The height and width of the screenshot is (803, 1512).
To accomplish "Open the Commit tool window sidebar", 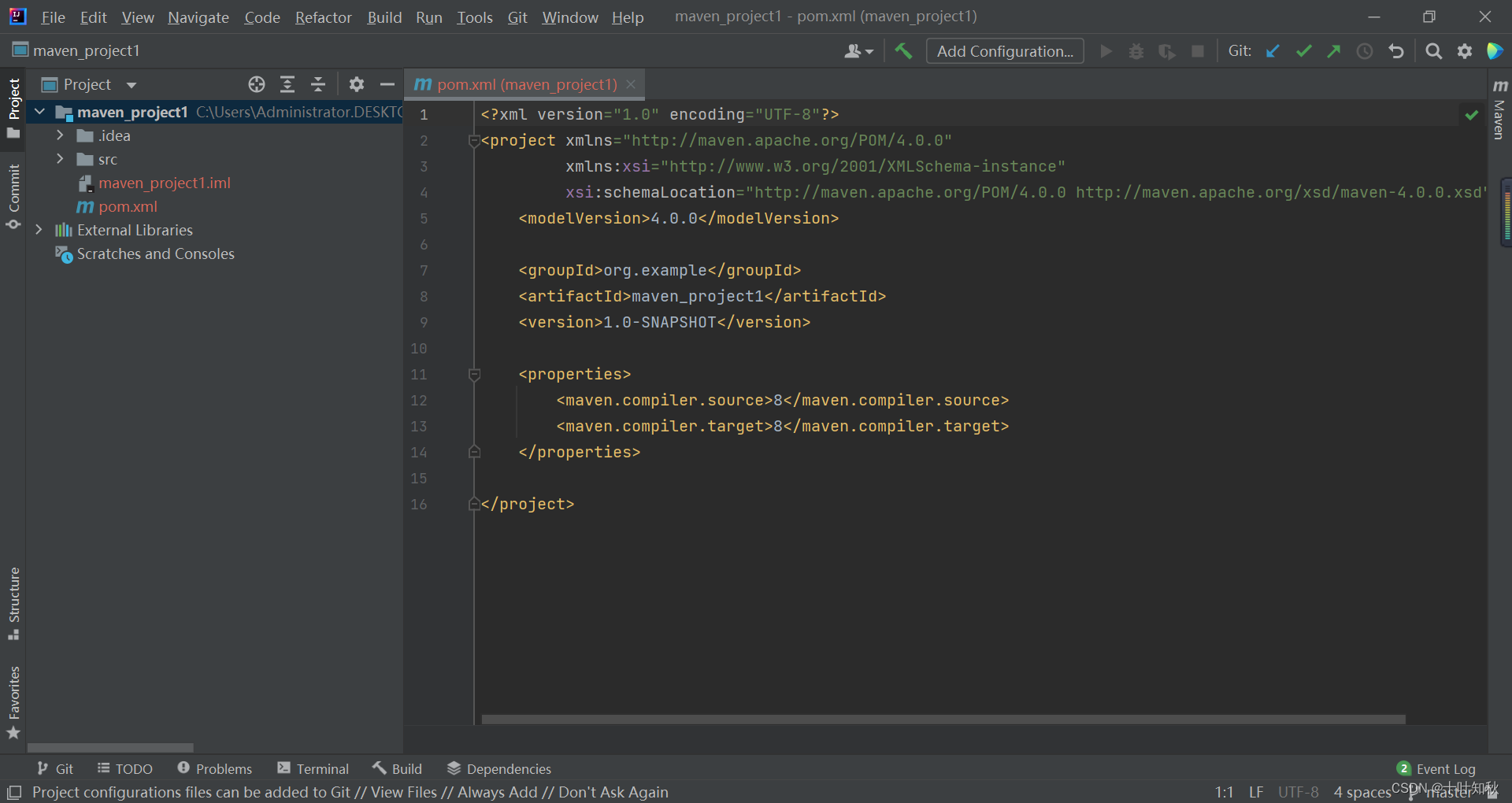I will click(x=13, y=196).
